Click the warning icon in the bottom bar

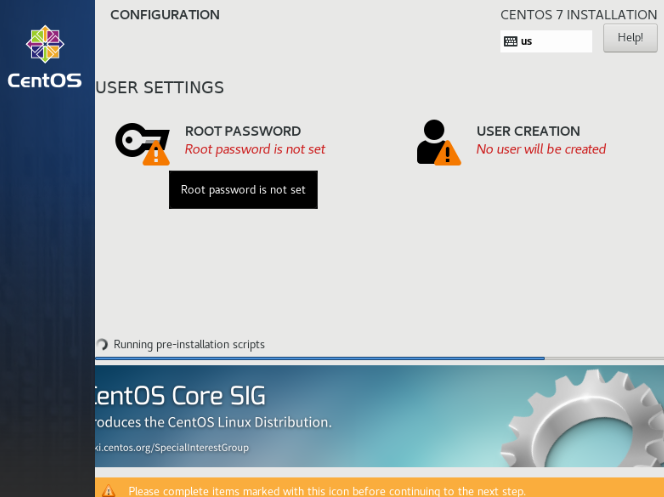[x=109, y=490]
